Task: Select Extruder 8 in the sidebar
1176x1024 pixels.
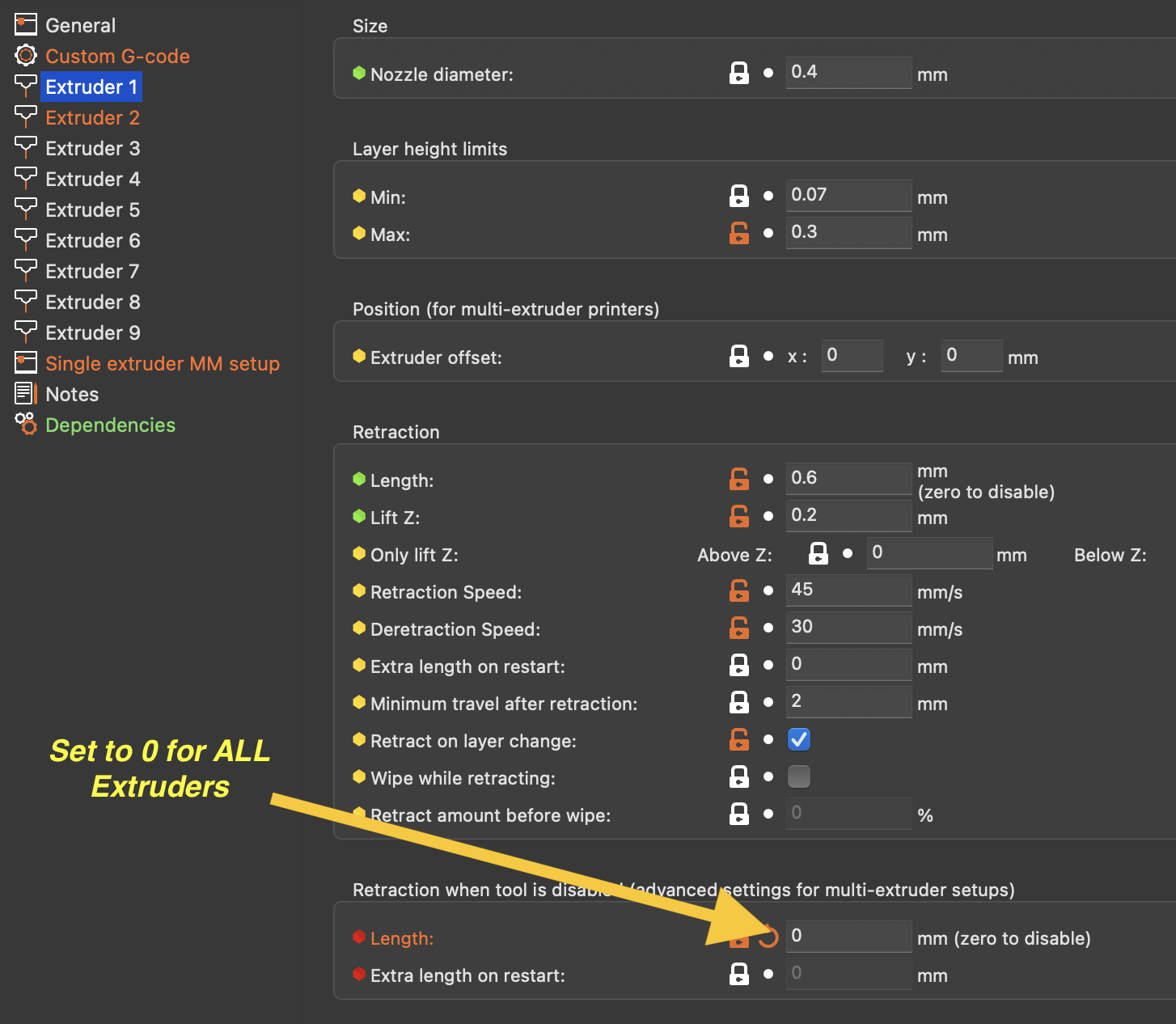Action: click(x=92, y=302)
